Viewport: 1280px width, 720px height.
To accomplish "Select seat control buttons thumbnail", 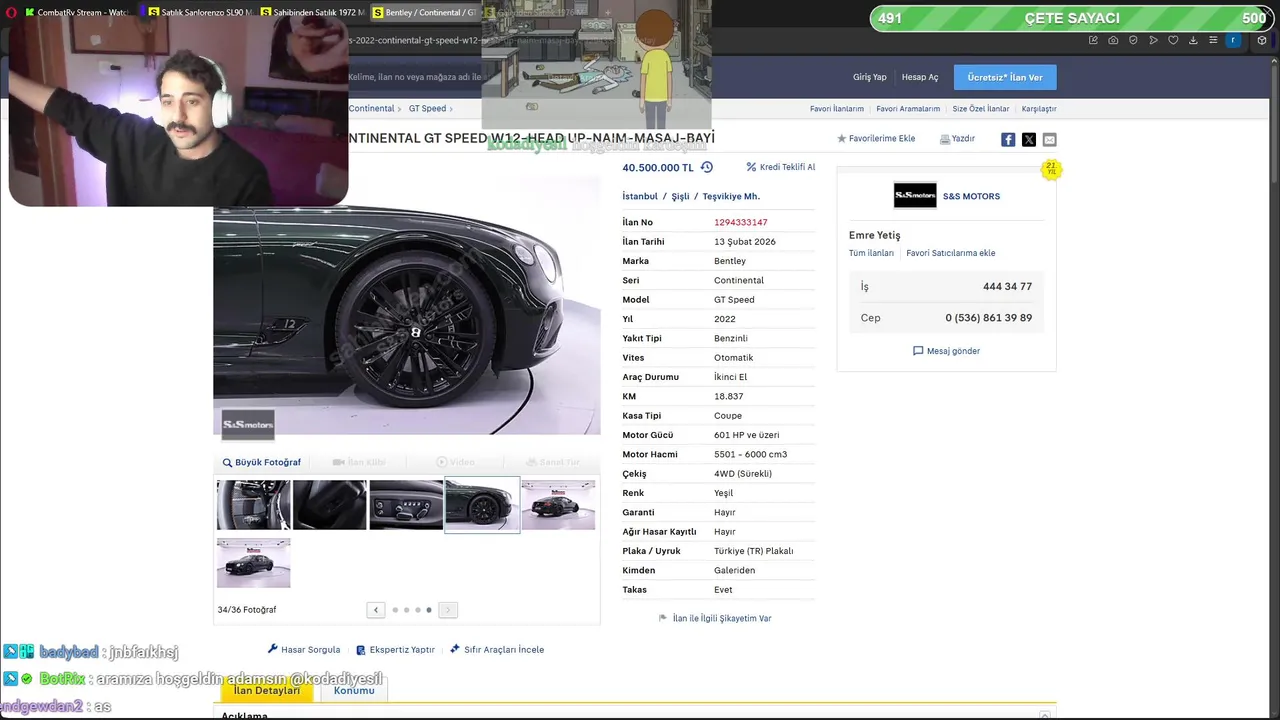I will (406, 505).
